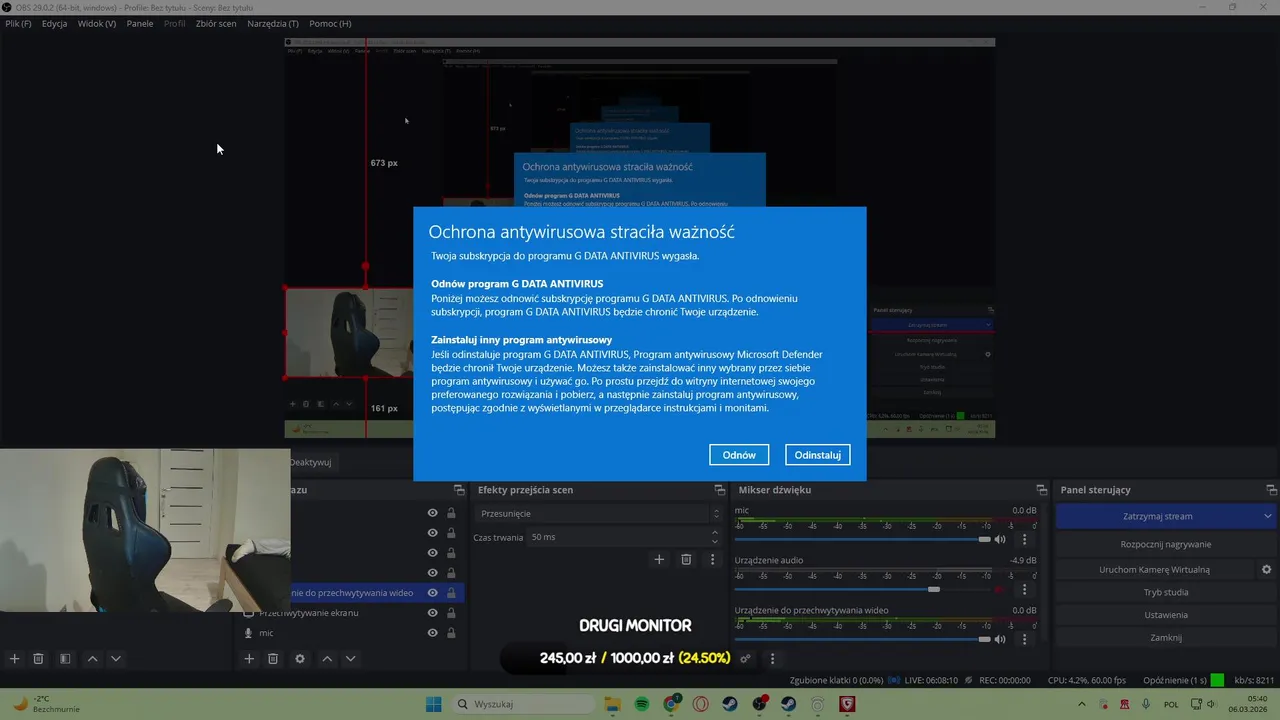The image size is (1280, 720).
Task: Open Ustawienia from control panel
Action: tap(1166, 615)
